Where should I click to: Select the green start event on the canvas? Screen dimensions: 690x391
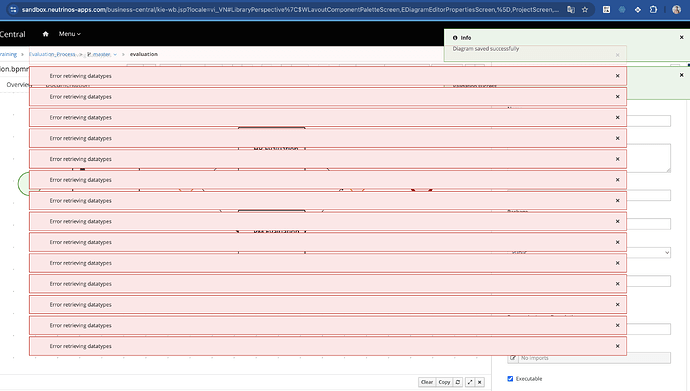(x=23, y=183)
